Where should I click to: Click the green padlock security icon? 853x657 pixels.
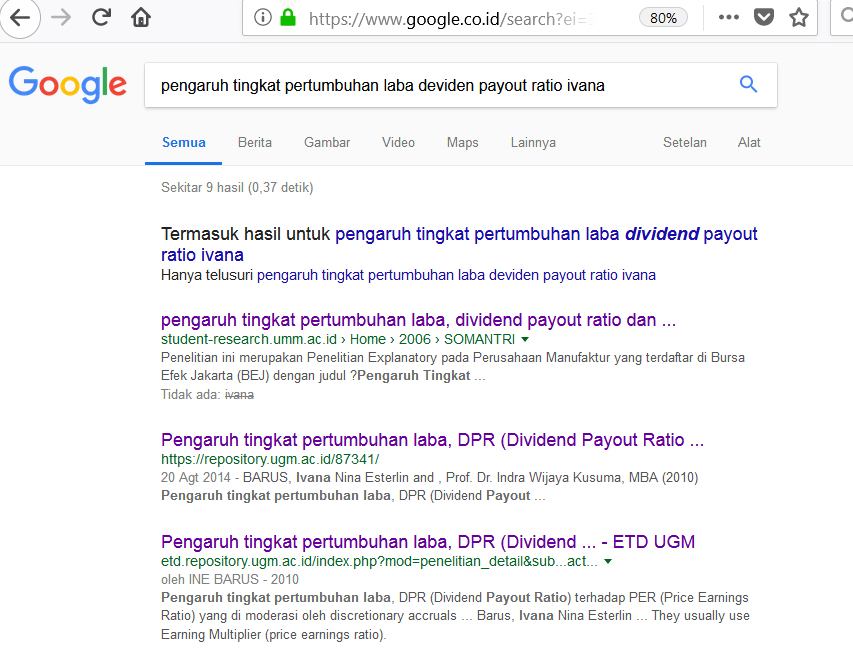pyautogui.click(x=288, y=18)
